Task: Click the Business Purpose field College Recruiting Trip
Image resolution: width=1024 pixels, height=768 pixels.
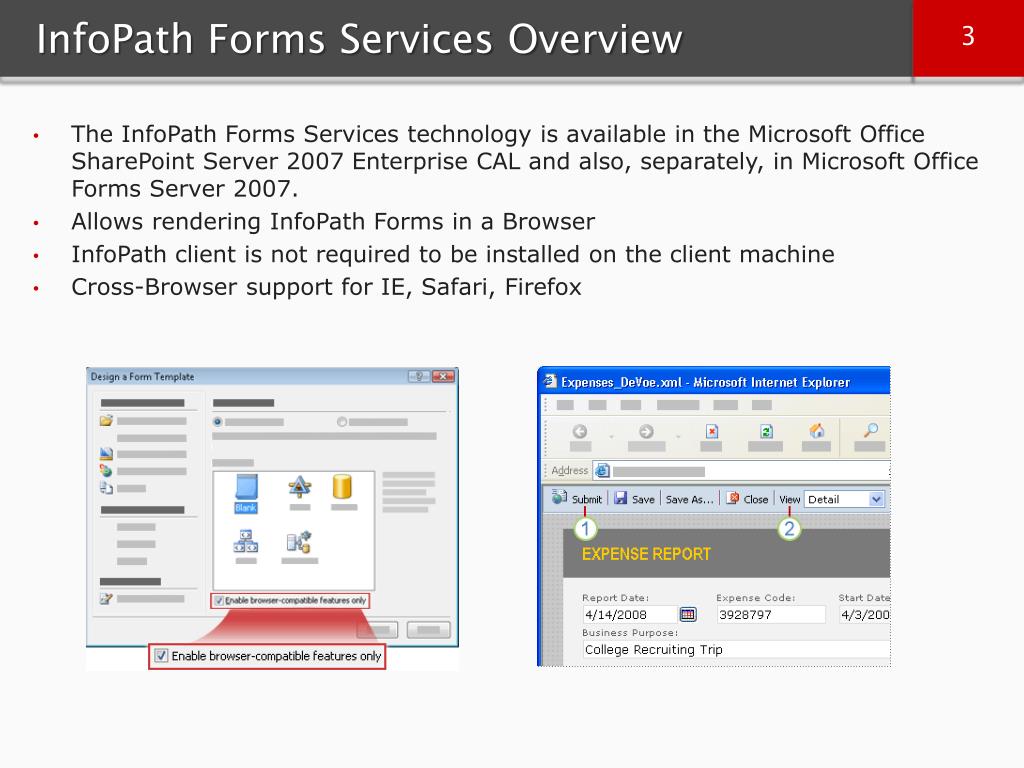Action: click(736, 650)
